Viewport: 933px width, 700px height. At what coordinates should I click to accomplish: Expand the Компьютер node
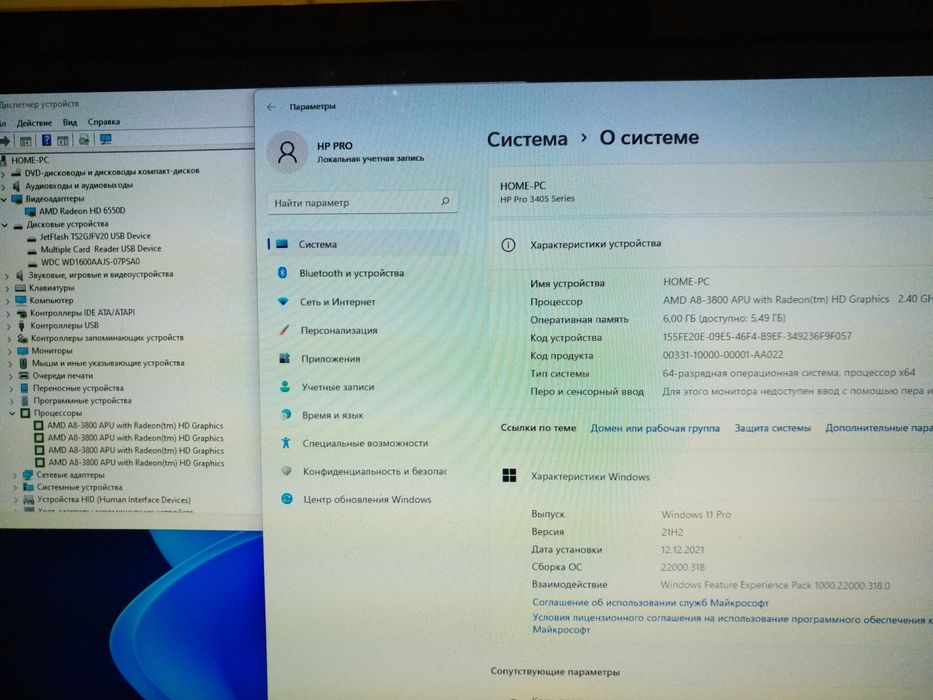coord(8,301)
